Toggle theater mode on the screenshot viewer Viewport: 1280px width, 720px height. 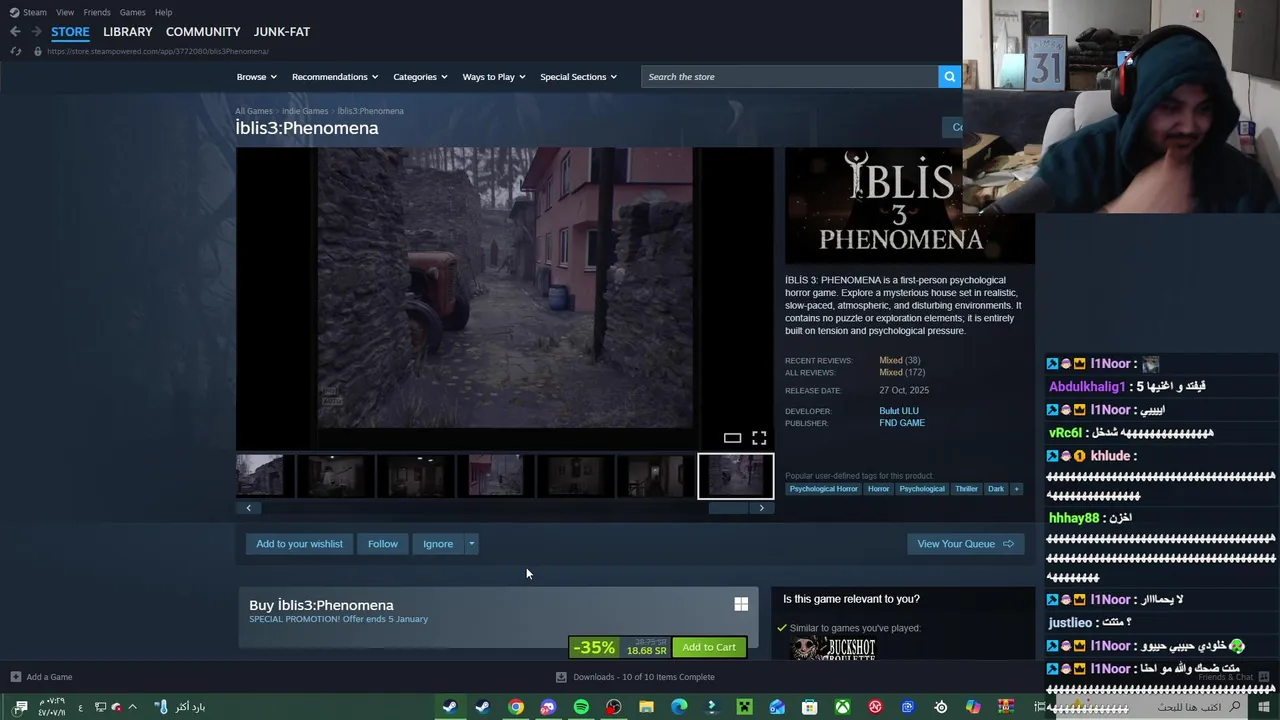click(732, 438)
